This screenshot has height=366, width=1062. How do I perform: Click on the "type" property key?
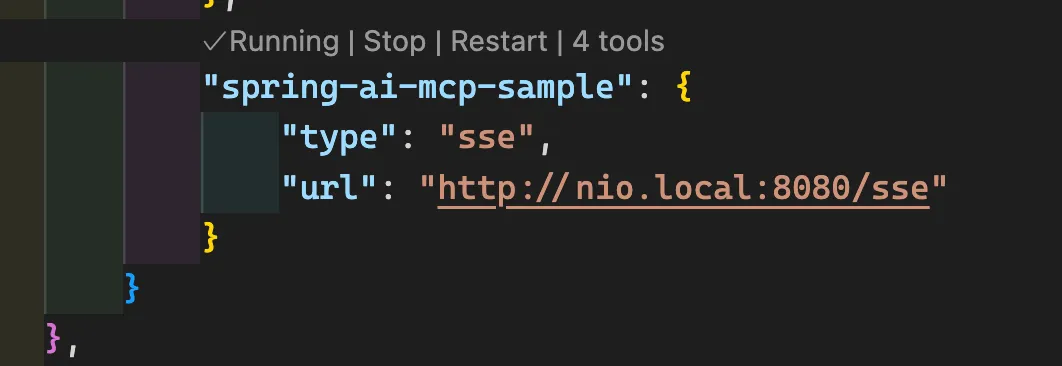(339, 138)
